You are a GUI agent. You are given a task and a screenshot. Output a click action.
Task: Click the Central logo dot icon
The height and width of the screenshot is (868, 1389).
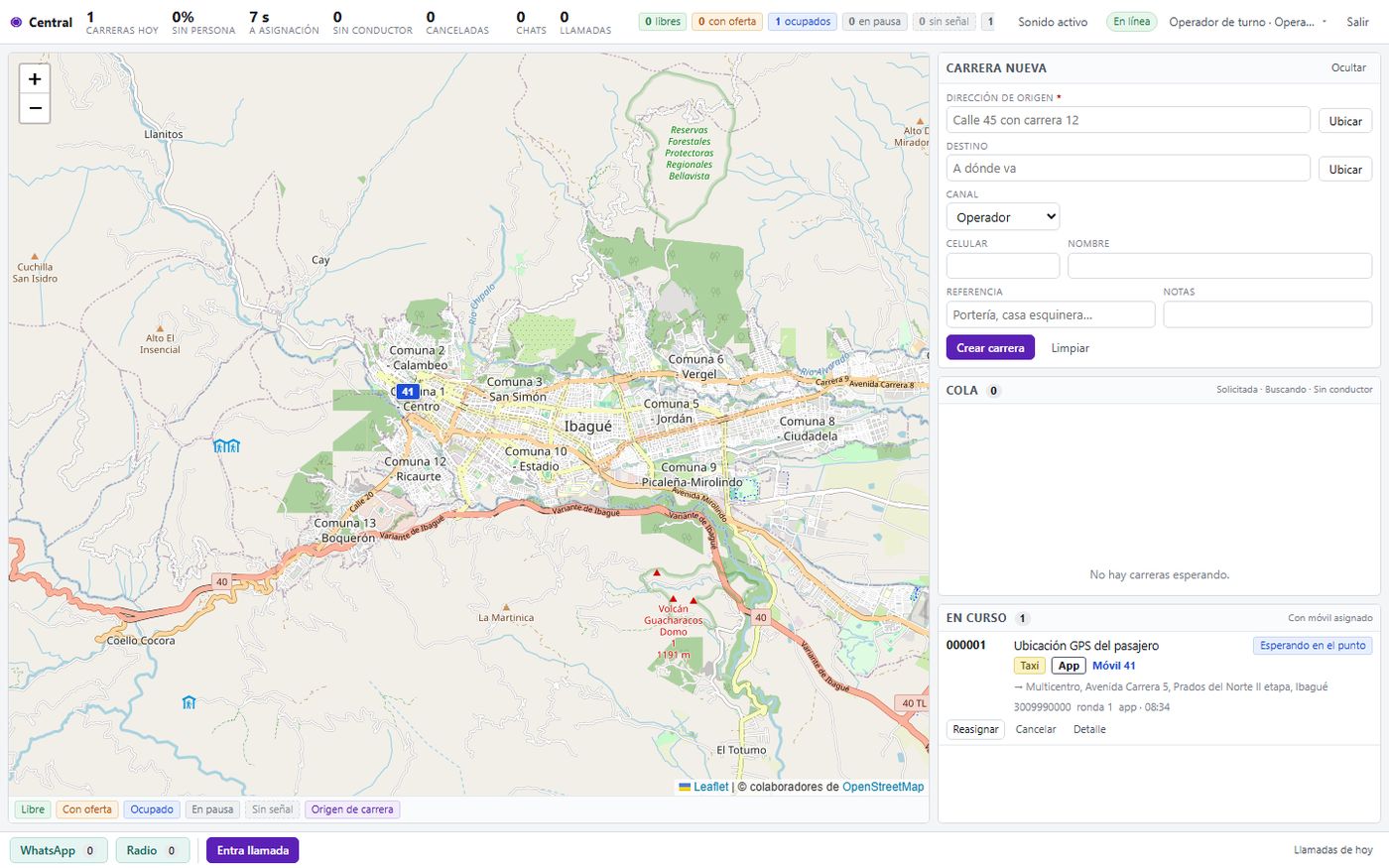[x=16, y=22]
